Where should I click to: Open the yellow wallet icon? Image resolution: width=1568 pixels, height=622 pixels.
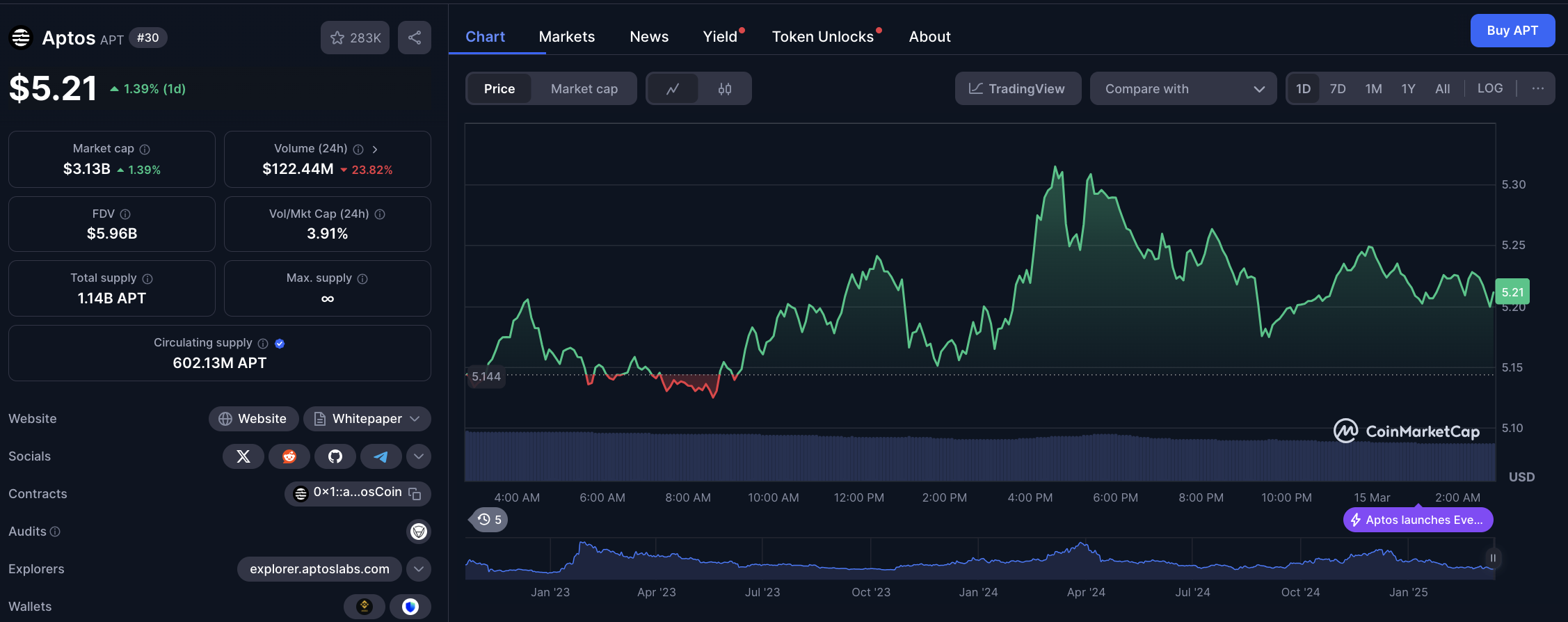365,607
